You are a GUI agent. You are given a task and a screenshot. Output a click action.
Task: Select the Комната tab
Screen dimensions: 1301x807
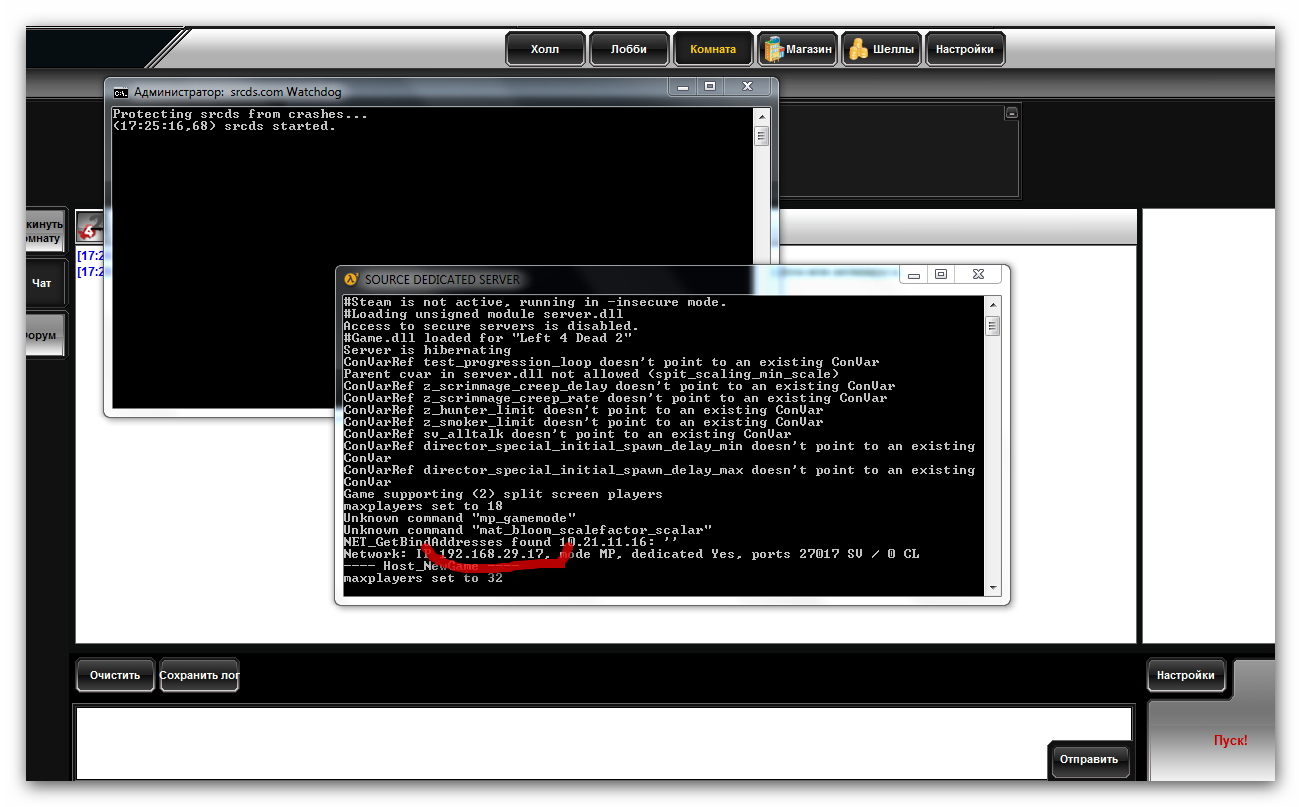pos(713,49)
